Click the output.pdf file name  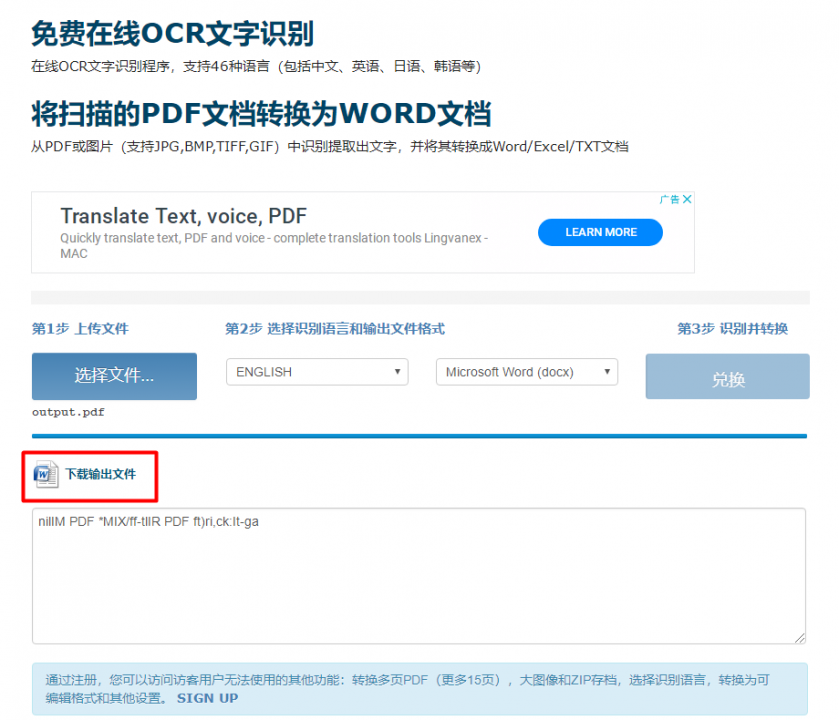tap(68, 412)
